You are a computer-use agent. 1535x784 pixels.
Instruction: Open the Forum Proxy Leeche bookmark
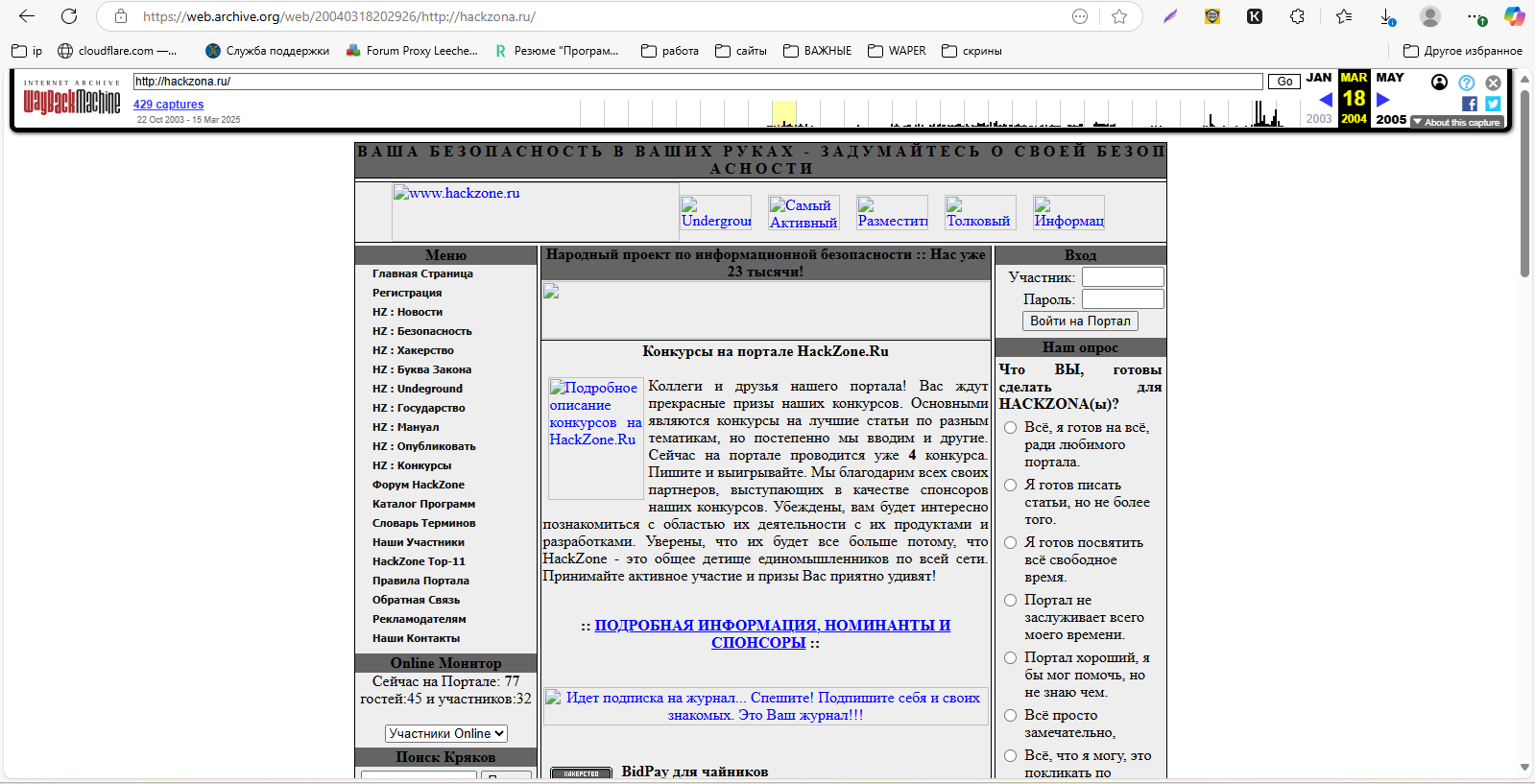[x=412, y=51]
